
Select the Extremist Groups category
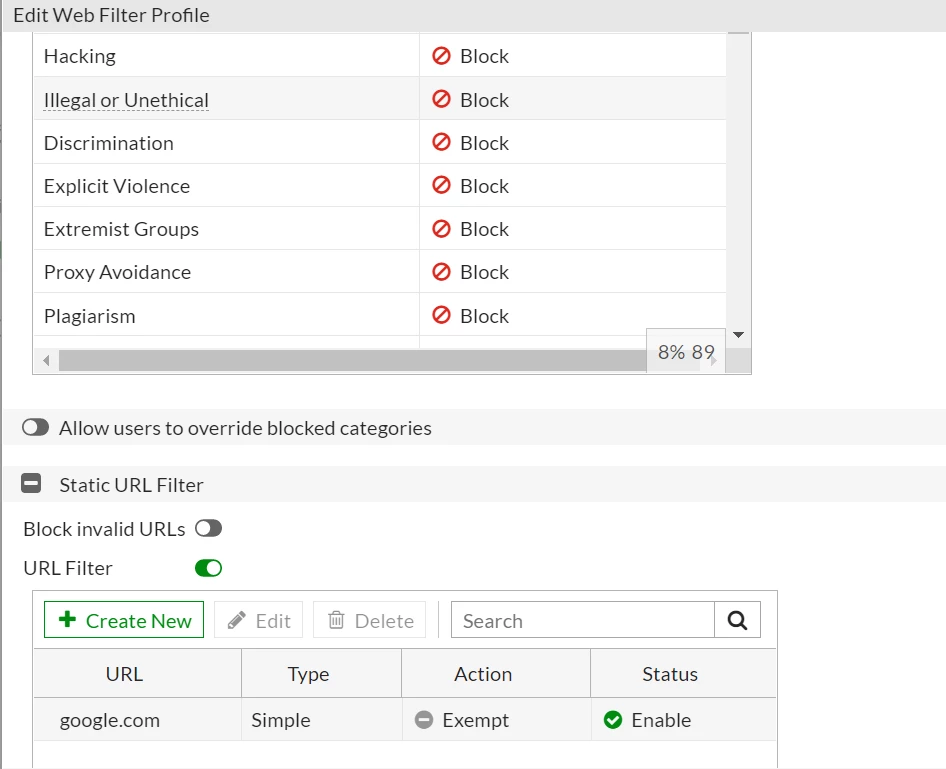pos(379,229)
